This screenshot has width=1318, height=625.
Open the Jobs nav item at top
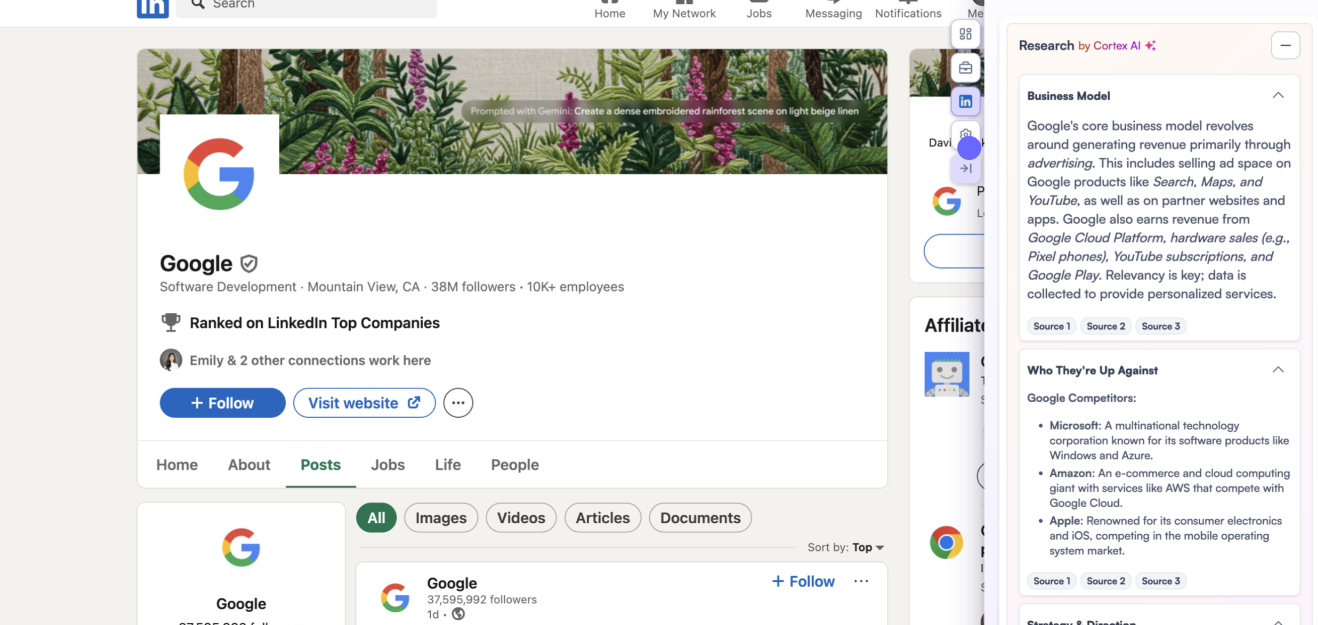pos(759,10)
